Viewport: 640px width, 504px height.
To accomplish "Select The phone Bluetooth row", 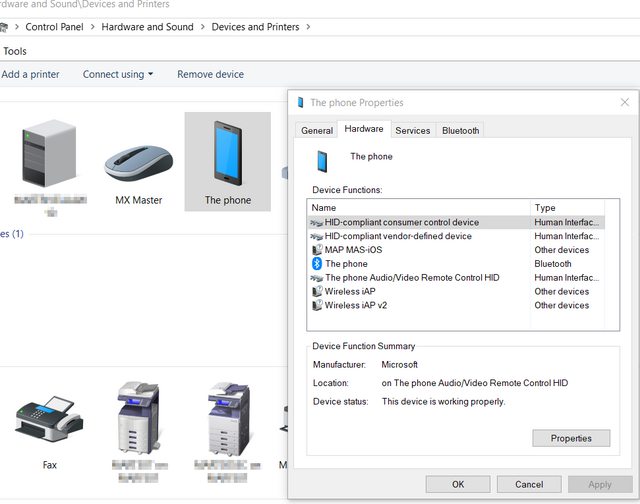I will (x=456, y=264).
